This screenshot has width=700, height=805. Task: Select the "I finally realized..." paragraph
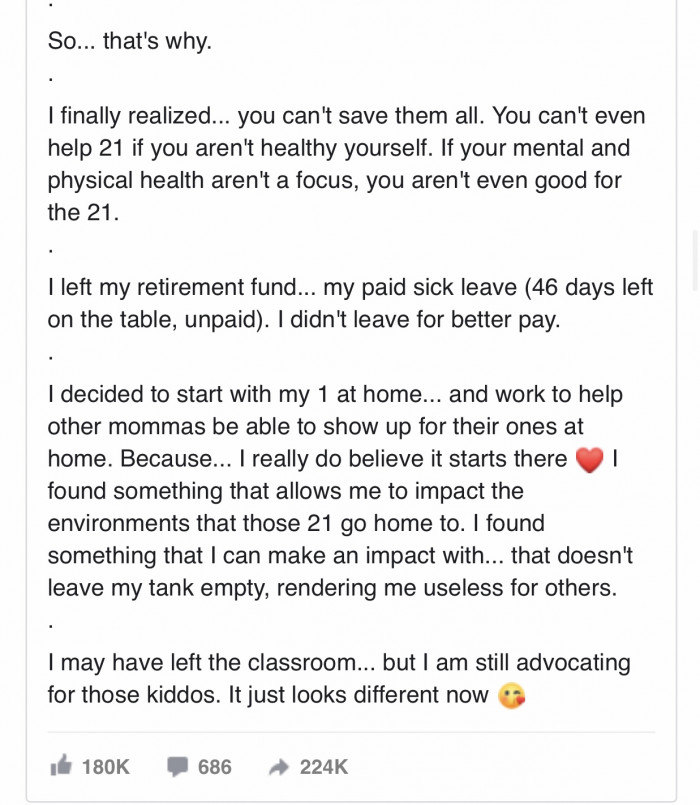coord(346,164)
